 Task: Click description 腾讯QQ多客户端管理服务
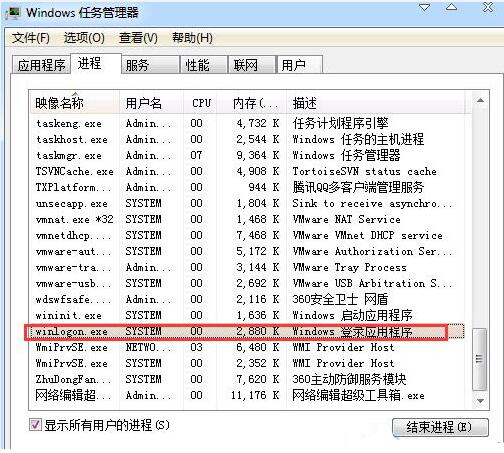coord(358,187)
